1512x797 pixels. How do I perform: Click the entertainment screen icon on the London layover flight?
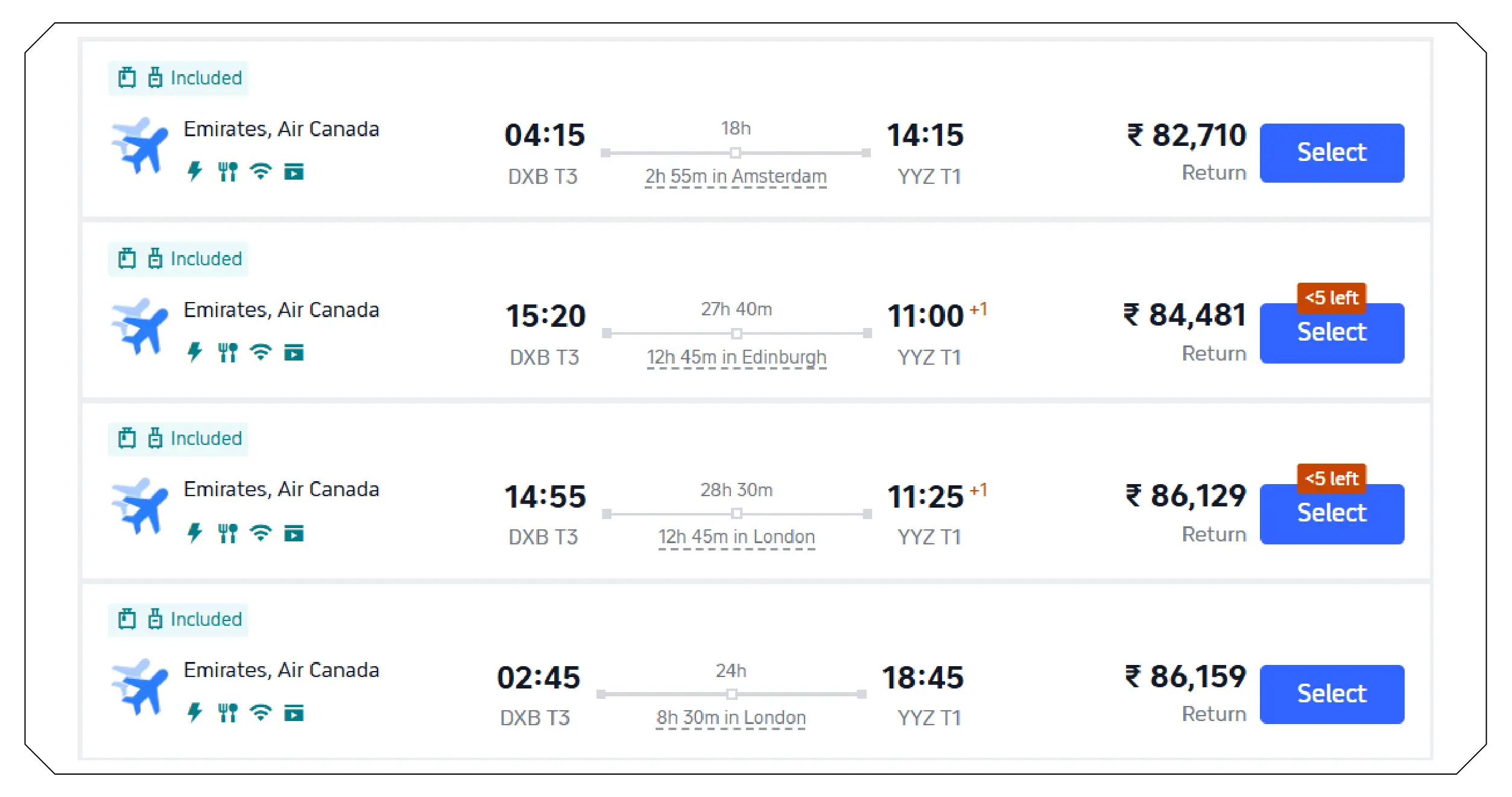click(x=294, y=533)
